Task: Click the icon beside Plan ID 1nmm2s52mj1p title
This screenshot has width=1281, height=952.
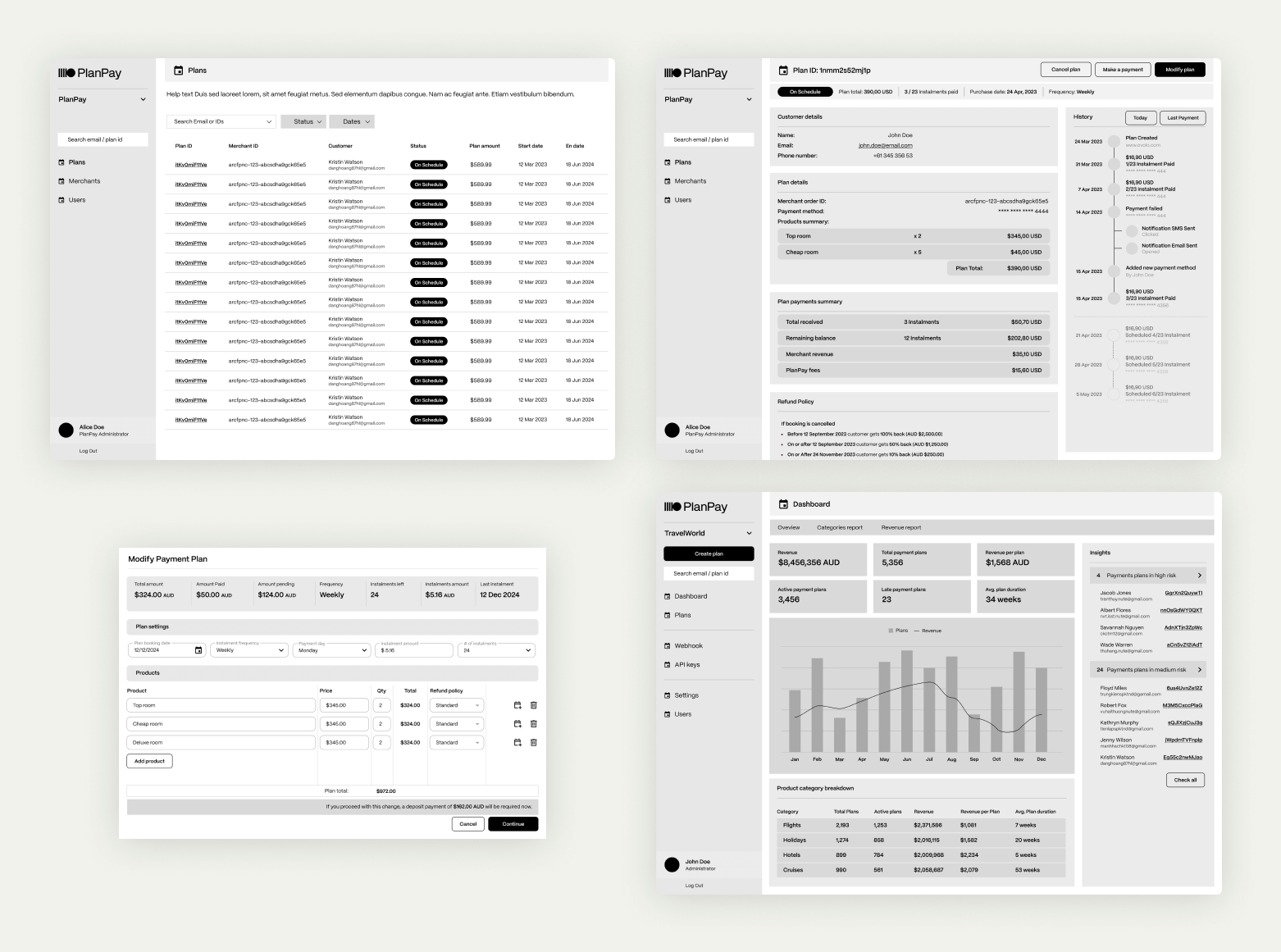Action: pos(783,71)
